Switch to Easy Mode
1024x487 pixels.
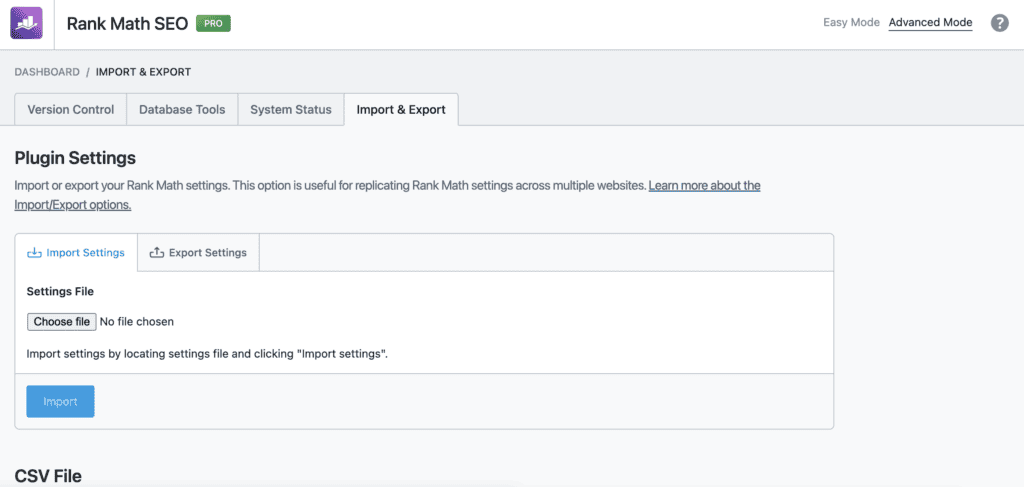pos(851,22)
